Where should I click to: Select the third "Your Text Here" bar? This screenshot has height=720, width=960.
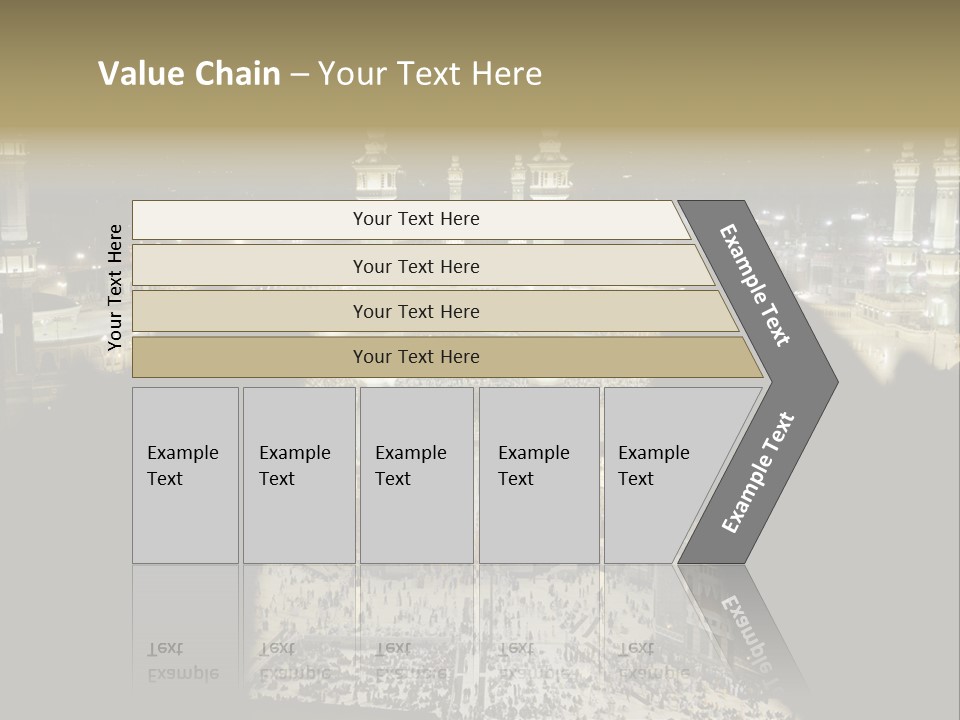pos(416,311)
